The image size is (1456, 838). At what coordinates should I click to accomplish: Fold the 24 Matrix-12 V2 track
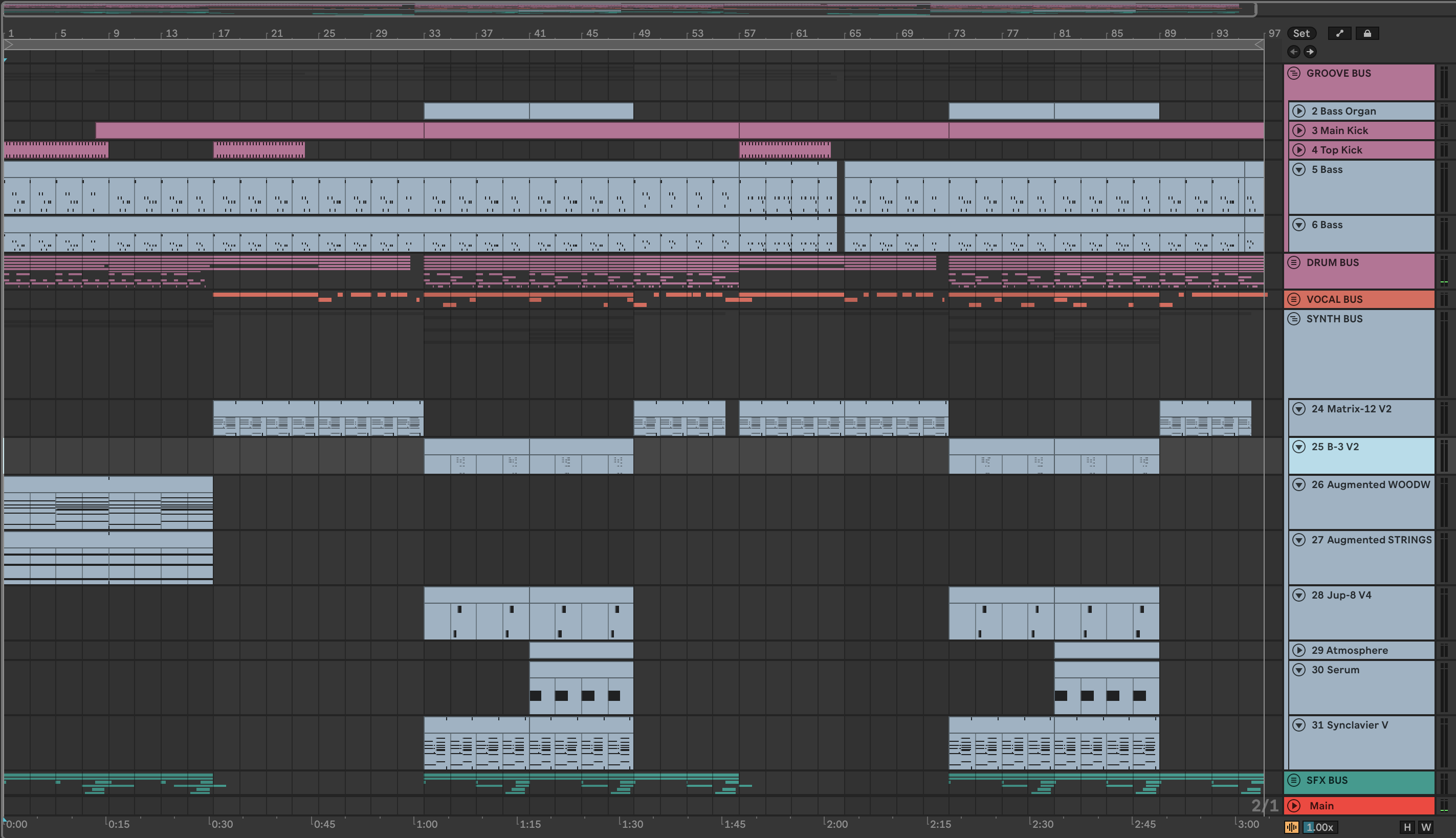tap(1299, 409)
